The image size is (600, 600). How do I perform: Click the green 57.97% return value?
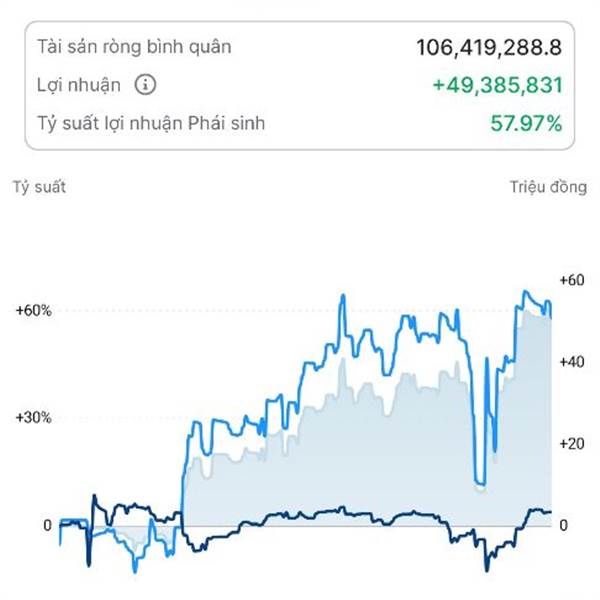526,124
